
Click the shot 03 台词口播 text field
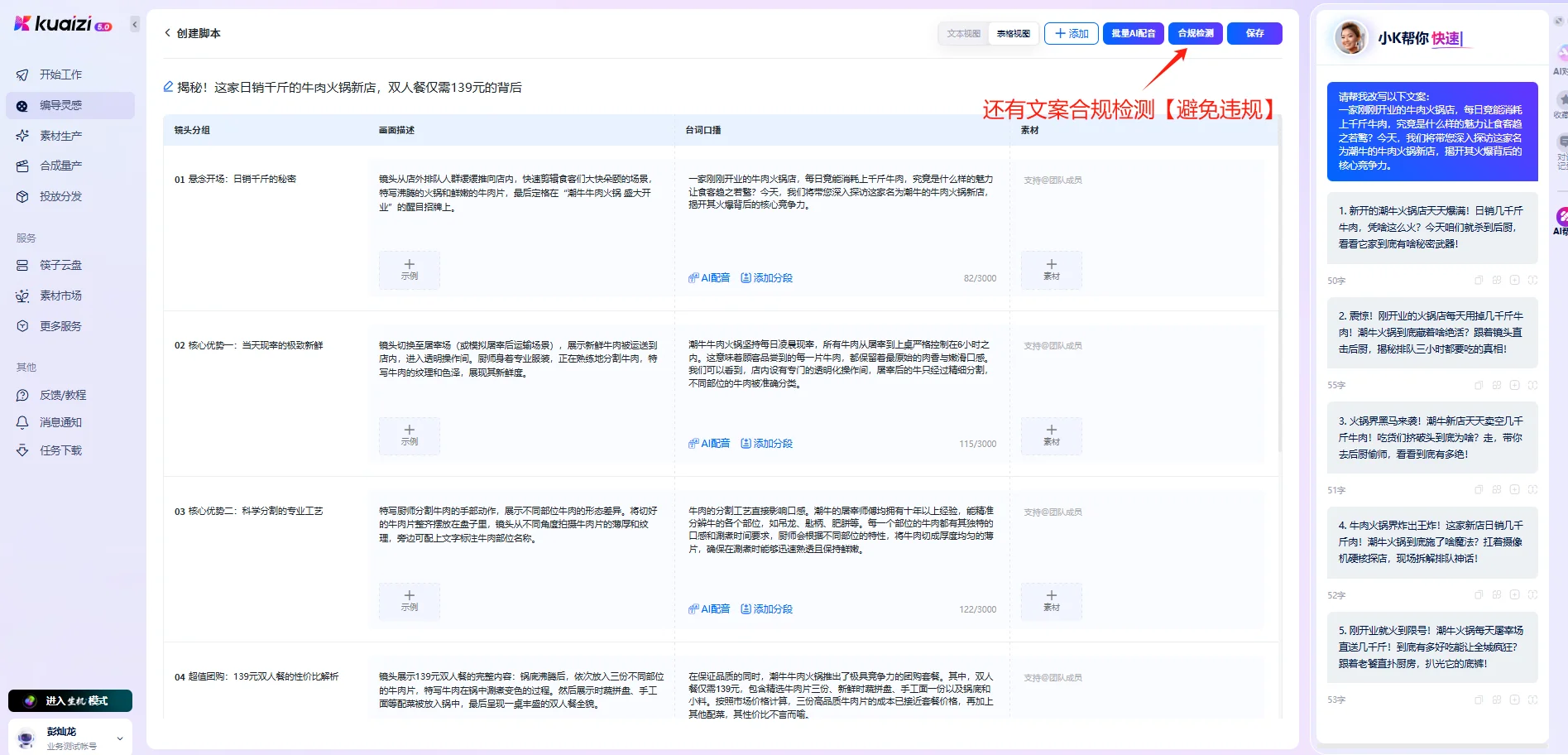(842, 530)
